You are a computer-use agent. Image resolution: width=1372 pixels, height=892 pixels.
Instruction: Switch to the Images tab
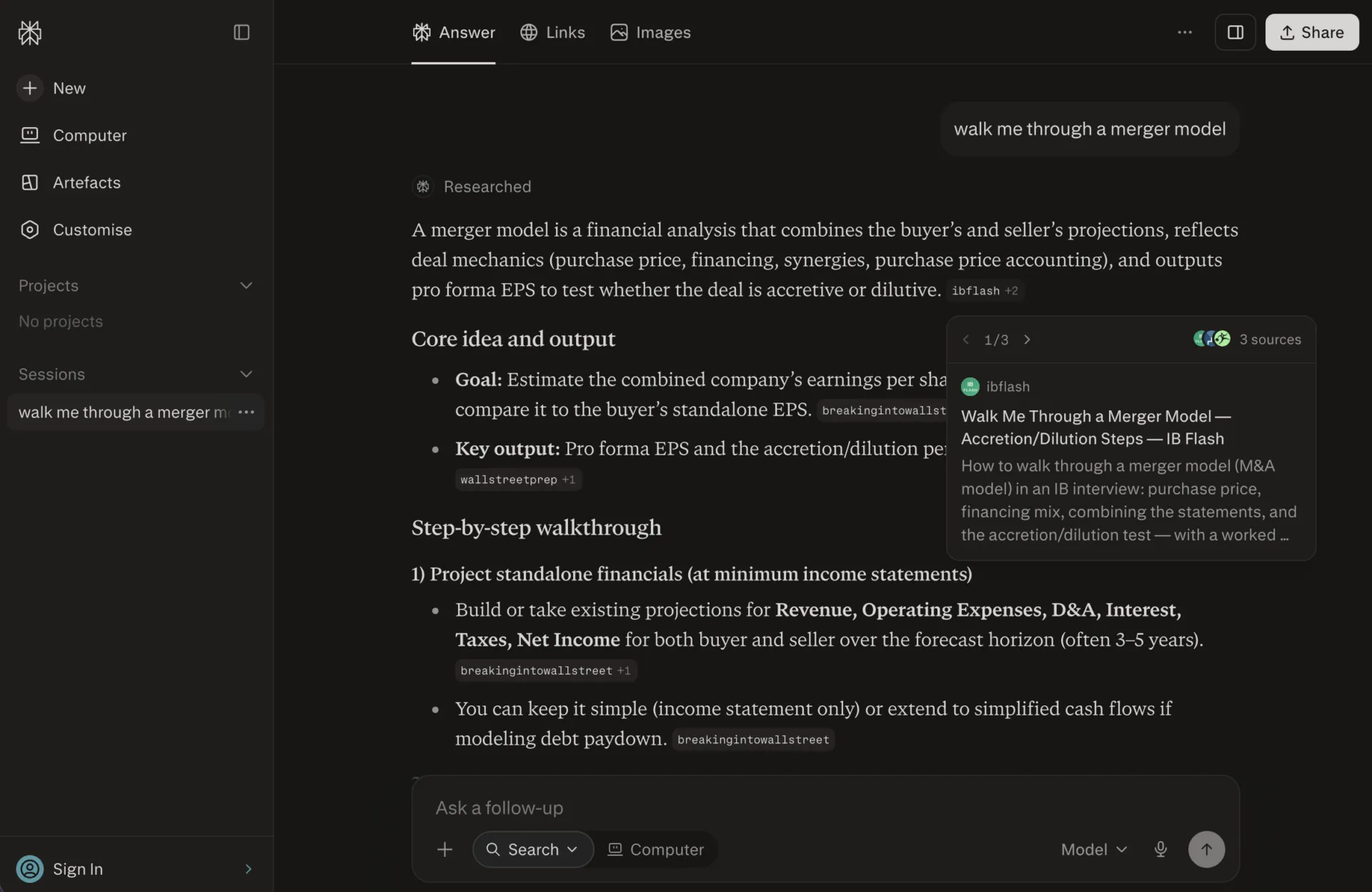[650, 32]
